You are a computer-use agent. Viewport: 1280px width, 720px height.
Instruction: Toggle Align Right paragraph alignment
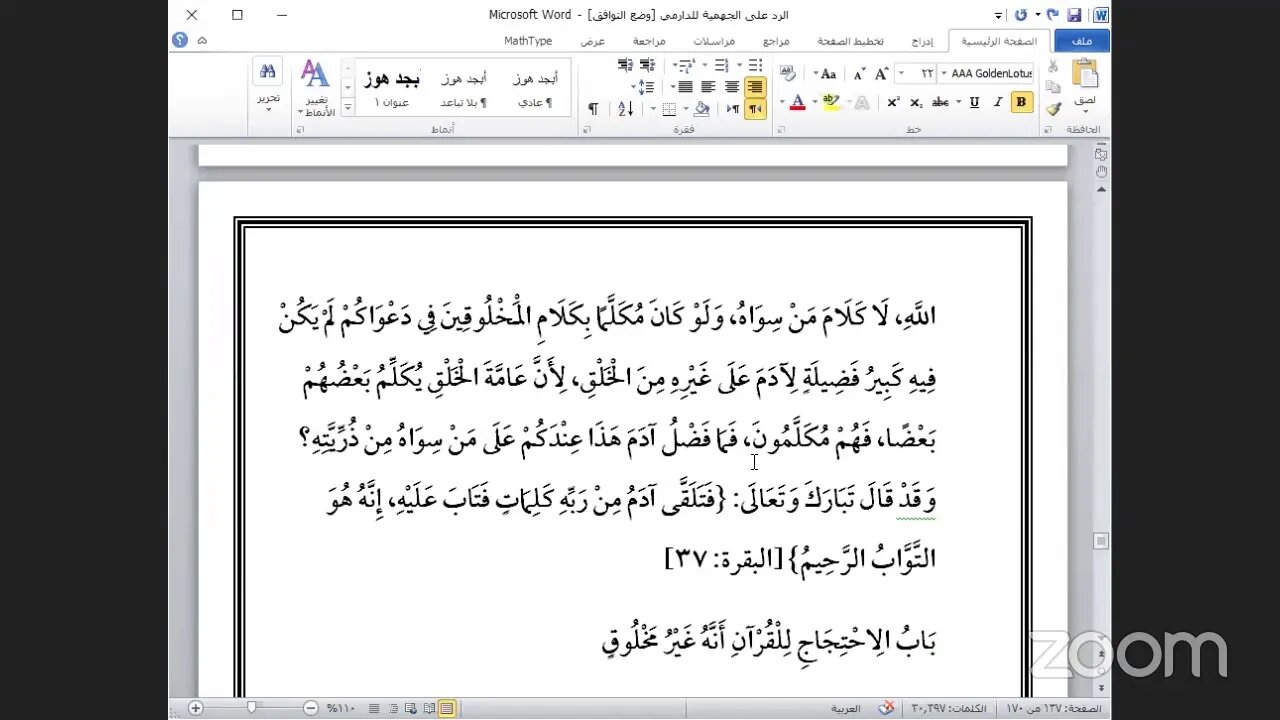(x=756, y=87)
